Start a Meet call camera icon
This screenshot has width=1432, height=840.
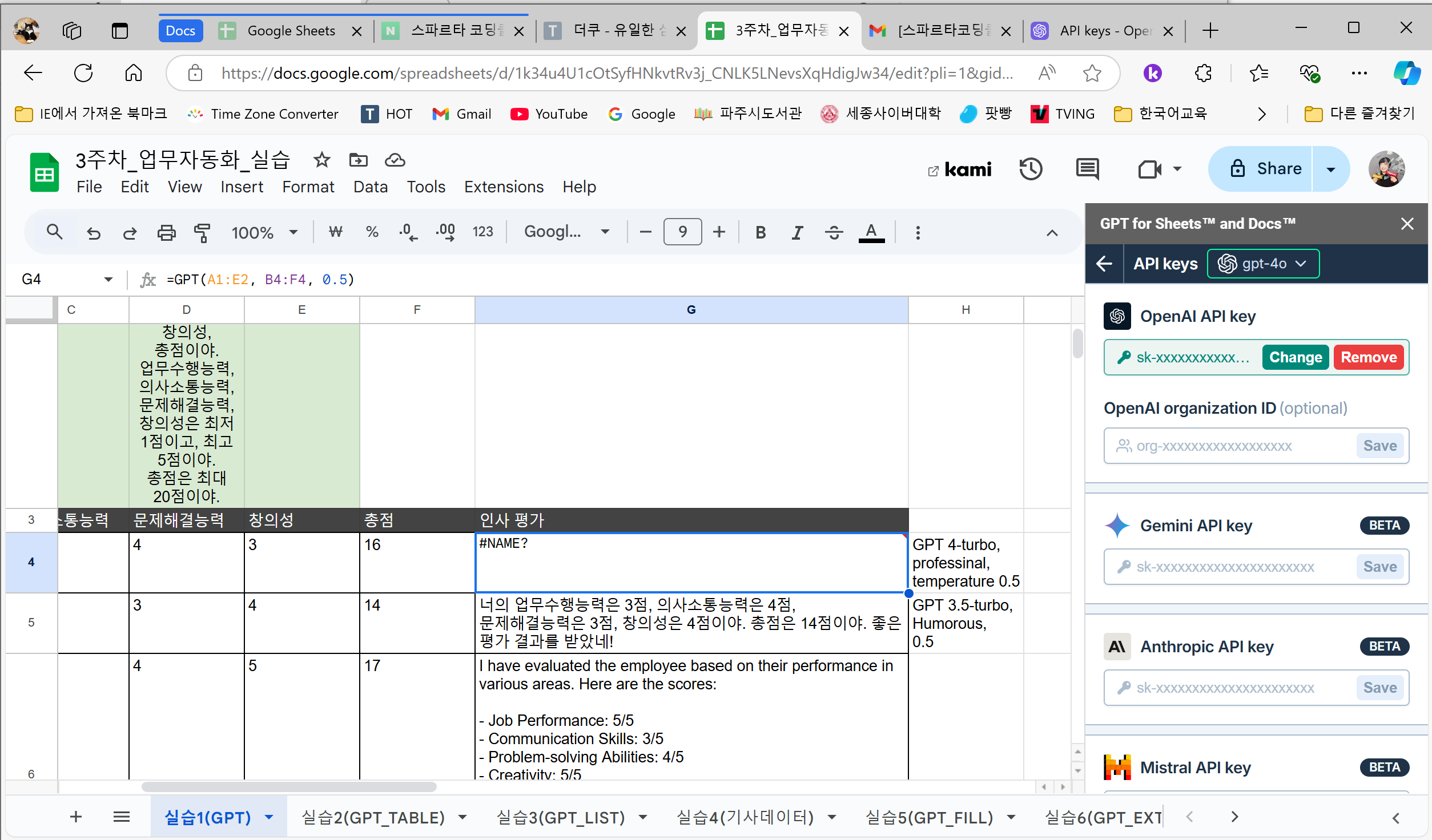pos(1150,169)
